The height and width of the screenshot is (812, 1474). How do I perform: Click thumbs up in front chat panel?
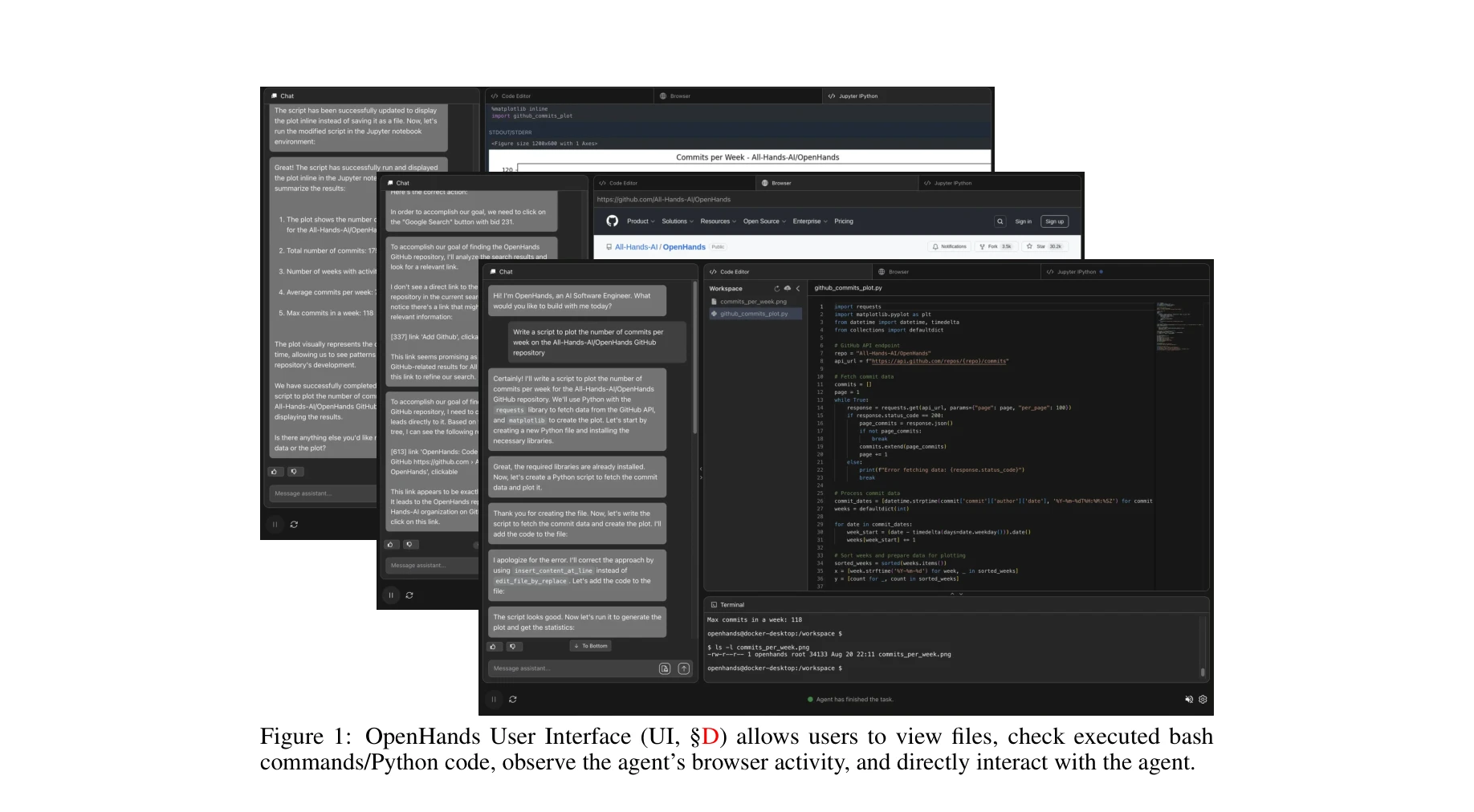[494, 646]
